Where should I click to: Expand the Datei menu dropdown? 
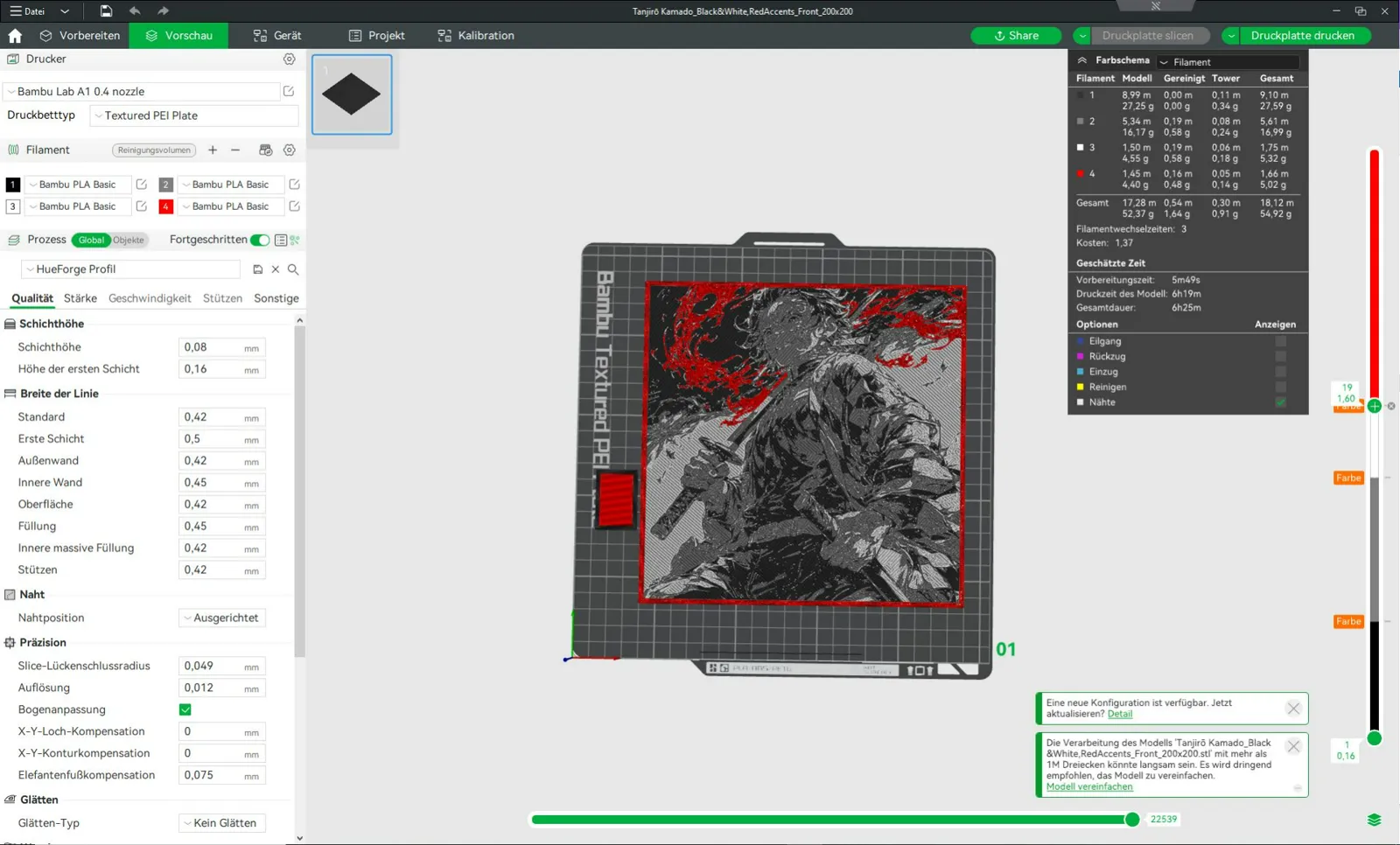click(65, 11)
